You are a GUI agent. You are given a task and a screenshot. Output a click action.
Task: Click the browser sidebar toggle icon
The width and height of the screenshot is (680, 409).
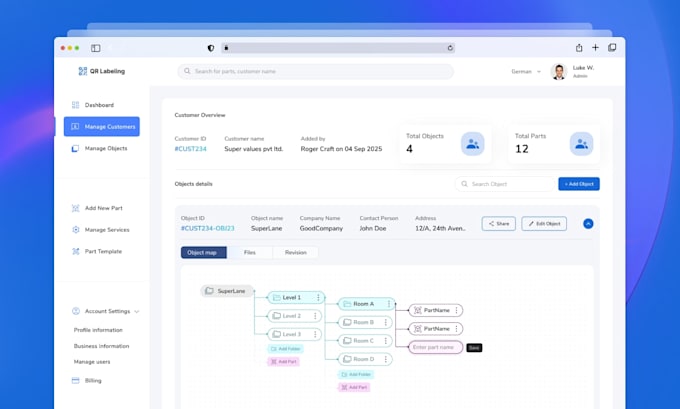pos(95,48)
